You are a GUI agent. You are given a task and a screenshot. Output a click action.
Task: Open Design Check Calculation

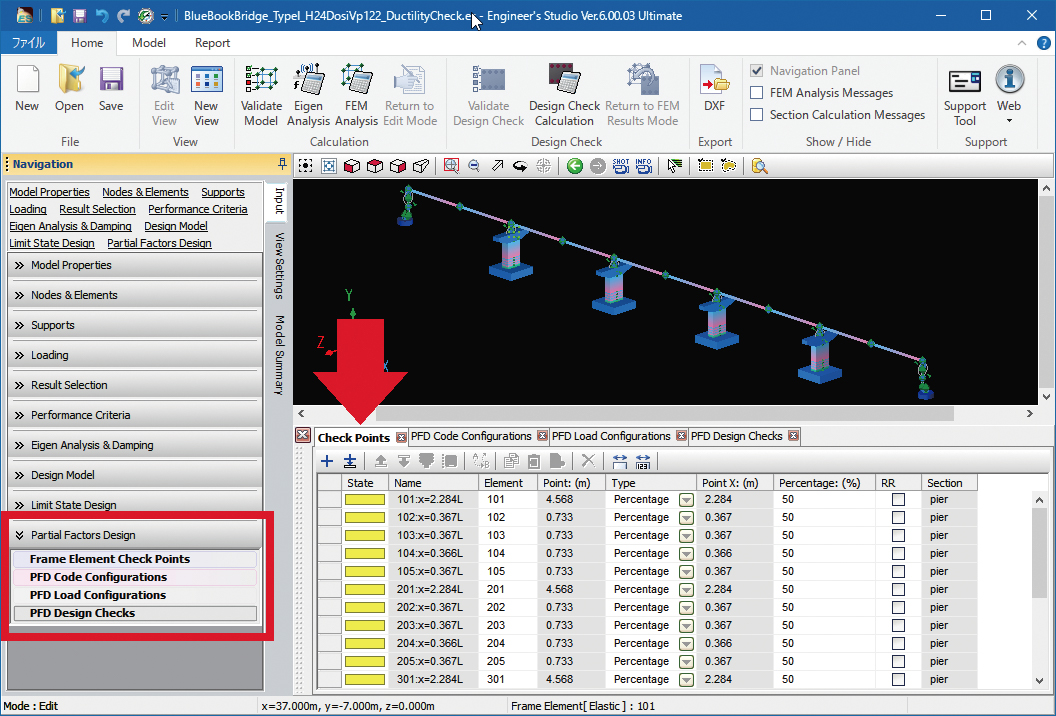(x=564, y=95)
